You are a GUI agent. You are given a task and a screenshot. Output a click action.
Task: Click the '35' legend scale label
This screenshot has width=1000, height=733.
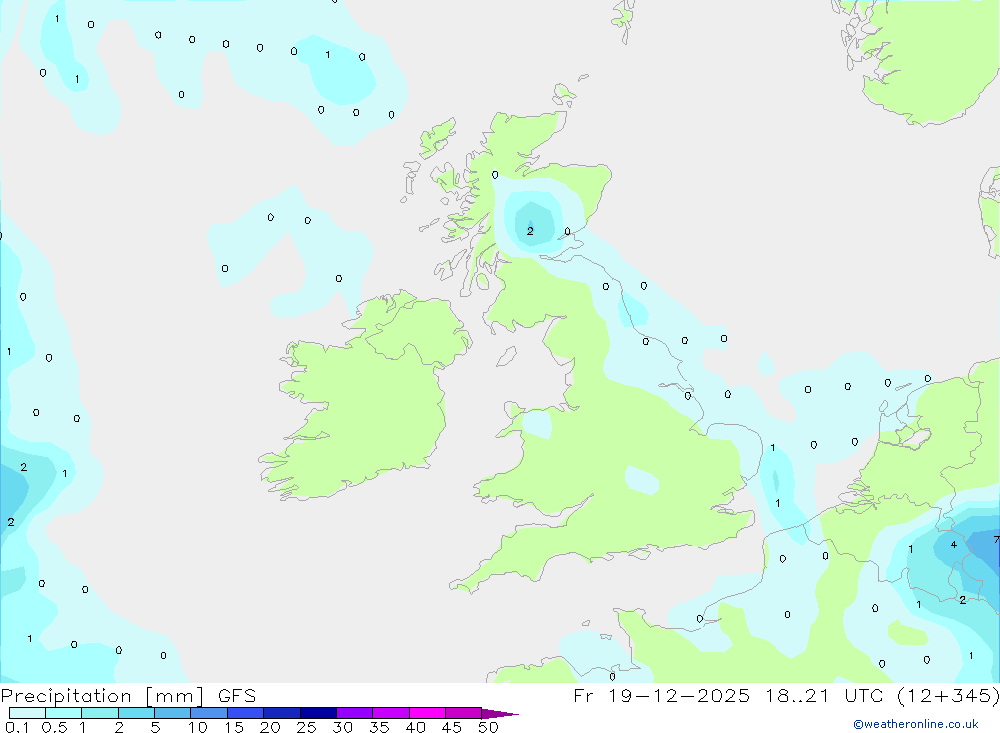click(x=379, y=727)
